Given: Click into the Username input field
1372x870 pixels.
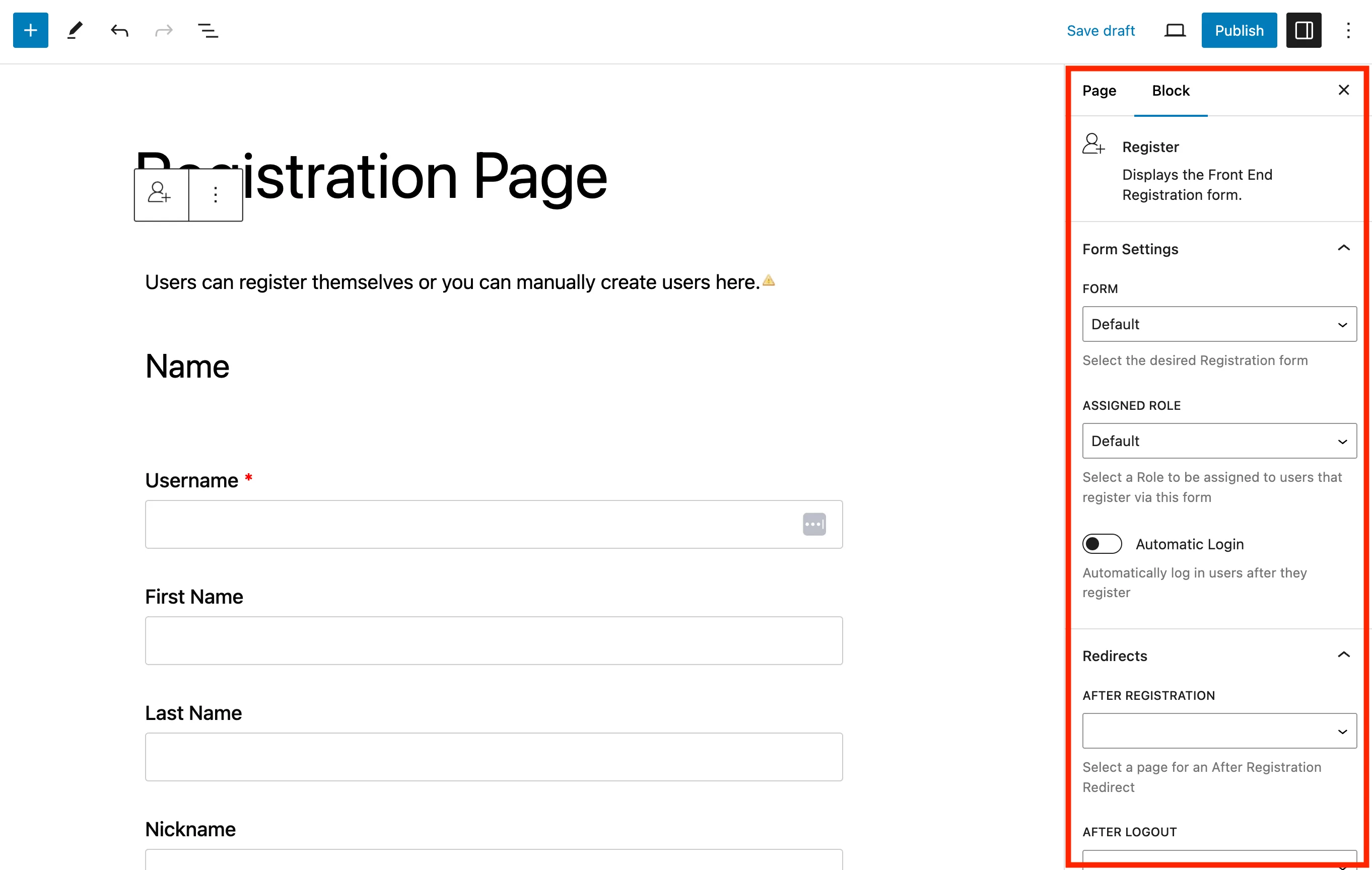Looking at the screenshot, I should 494,525.
